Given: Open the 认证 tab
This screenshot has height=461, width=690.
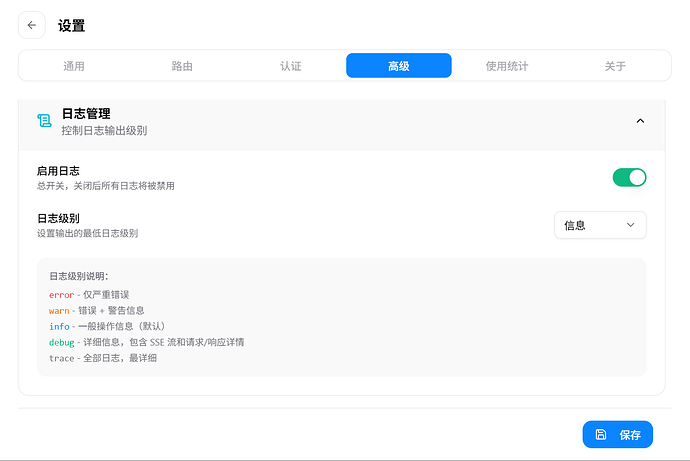Looking at the screenshot, I should tap(290, 66).
